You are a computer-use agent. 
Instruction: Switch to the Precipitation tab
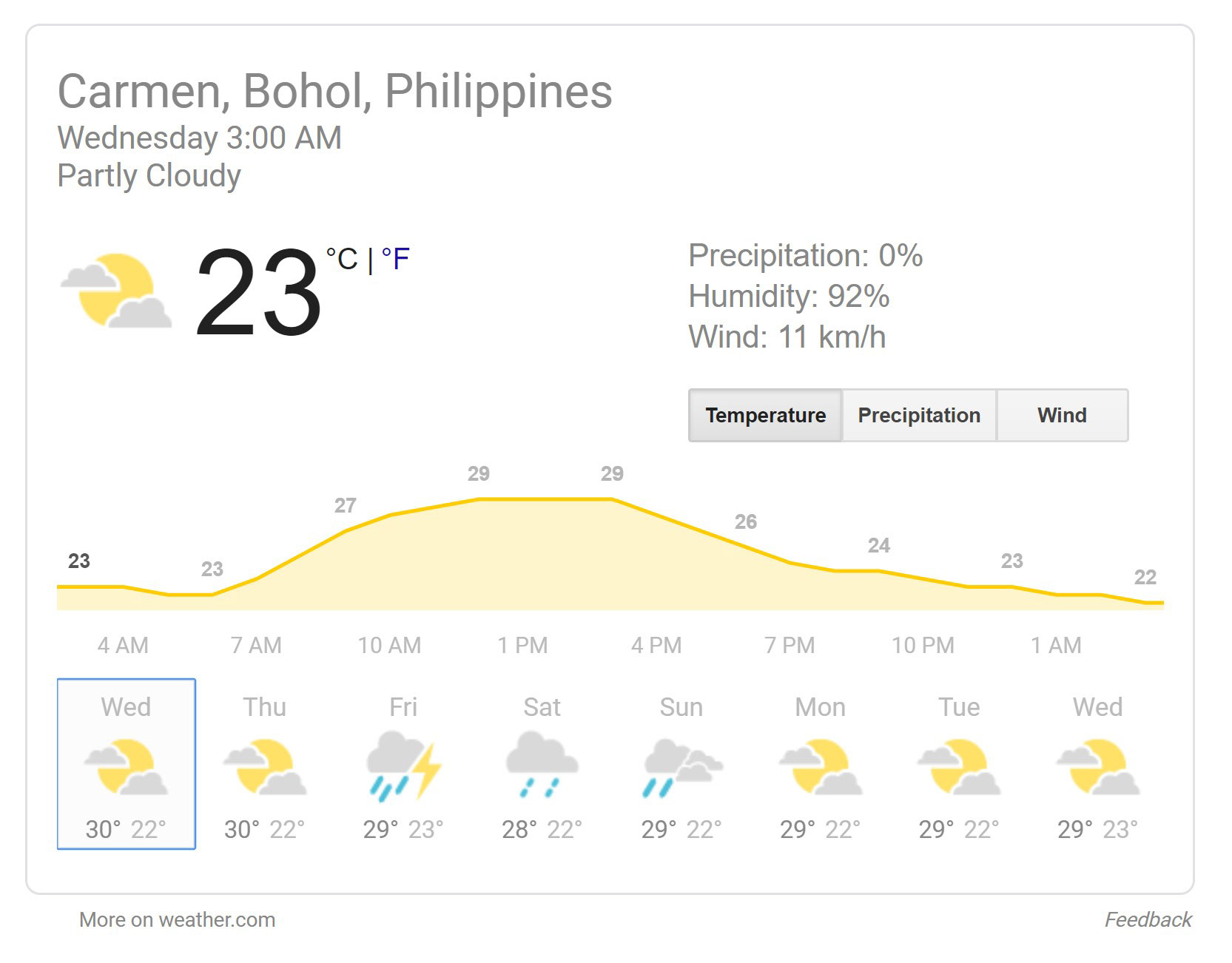(919, 416)
